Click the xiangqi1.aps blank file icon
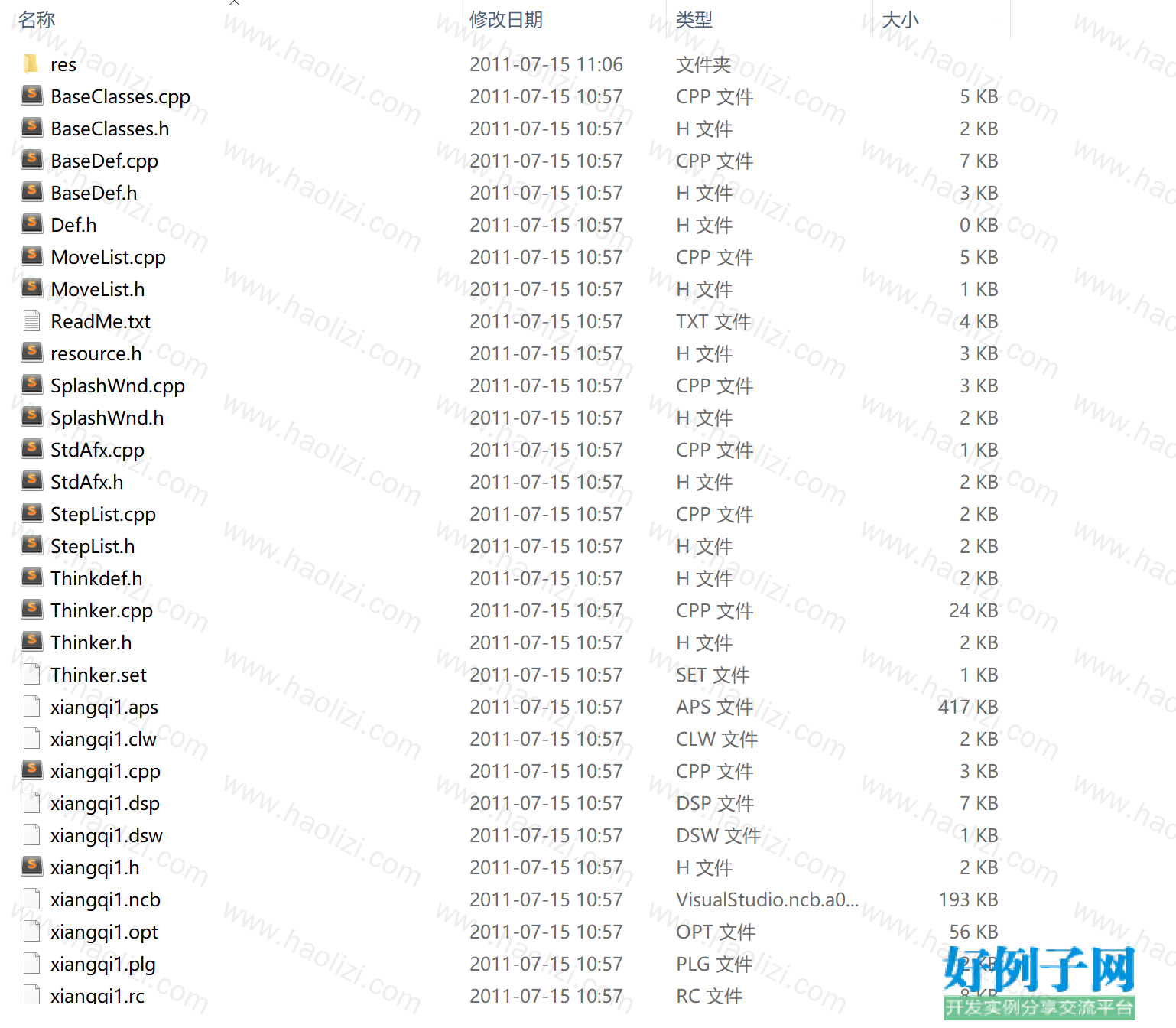The width and height of the screenshot is (1176, 1028). [x=31, y=706]
